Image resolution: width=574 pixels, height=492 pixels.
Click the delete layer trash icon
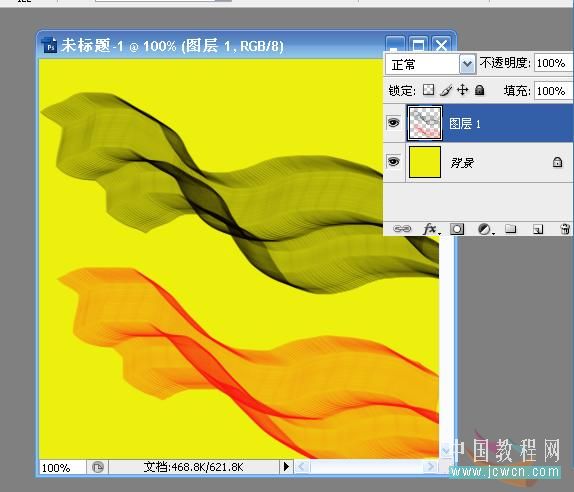point(565,229)
